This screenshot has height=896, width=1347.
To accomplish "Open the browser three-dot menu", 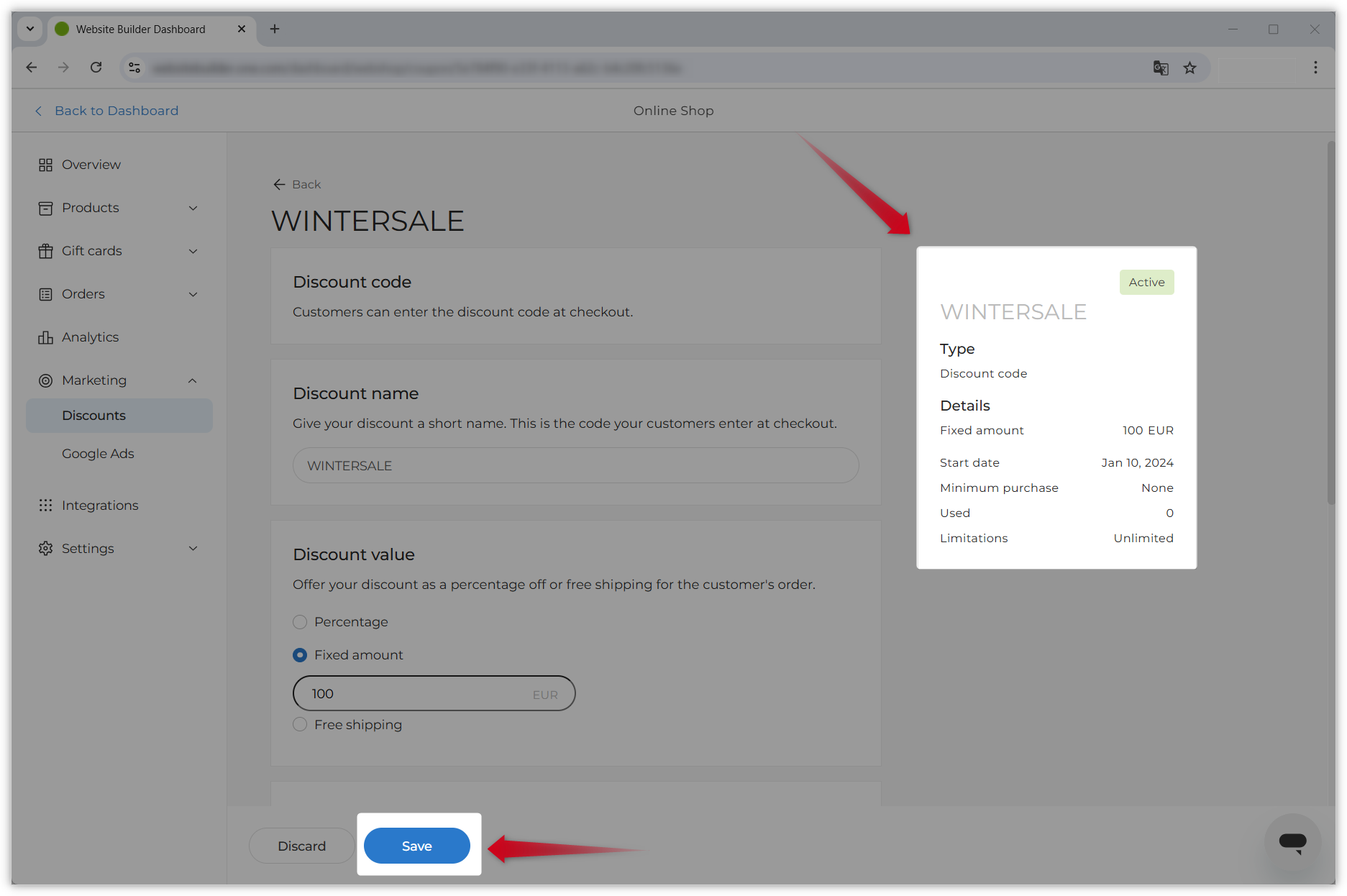I will [x=1315, y=68].
